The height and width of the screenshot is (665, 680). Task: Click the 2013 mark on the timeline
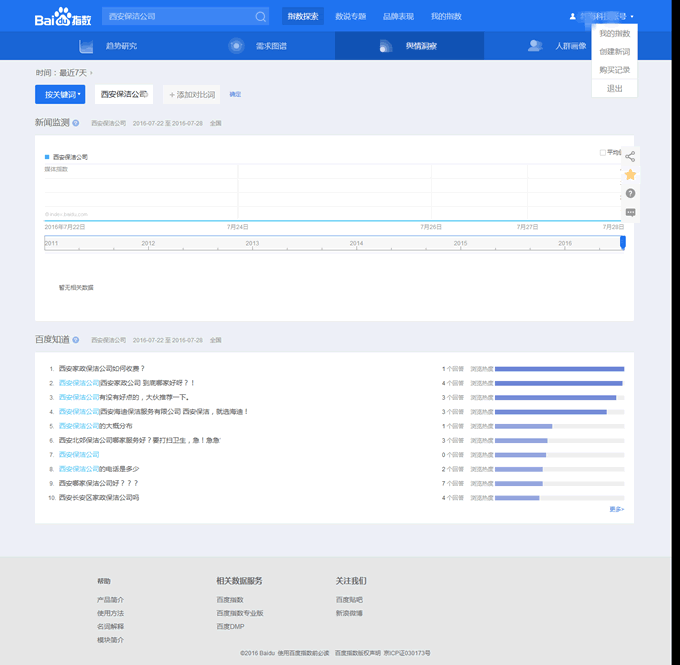[x=252, y=243]
